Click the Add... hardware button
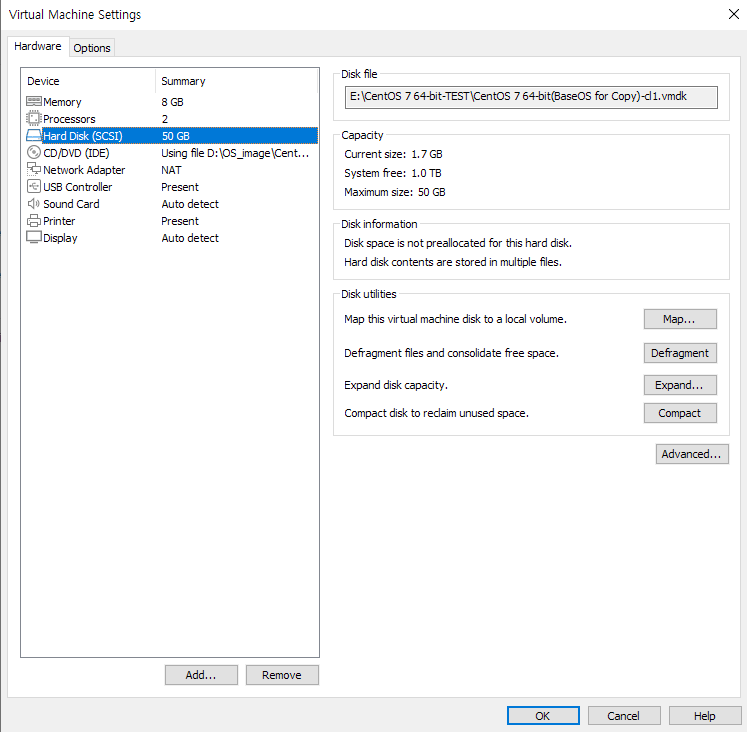 click(201, 675)
